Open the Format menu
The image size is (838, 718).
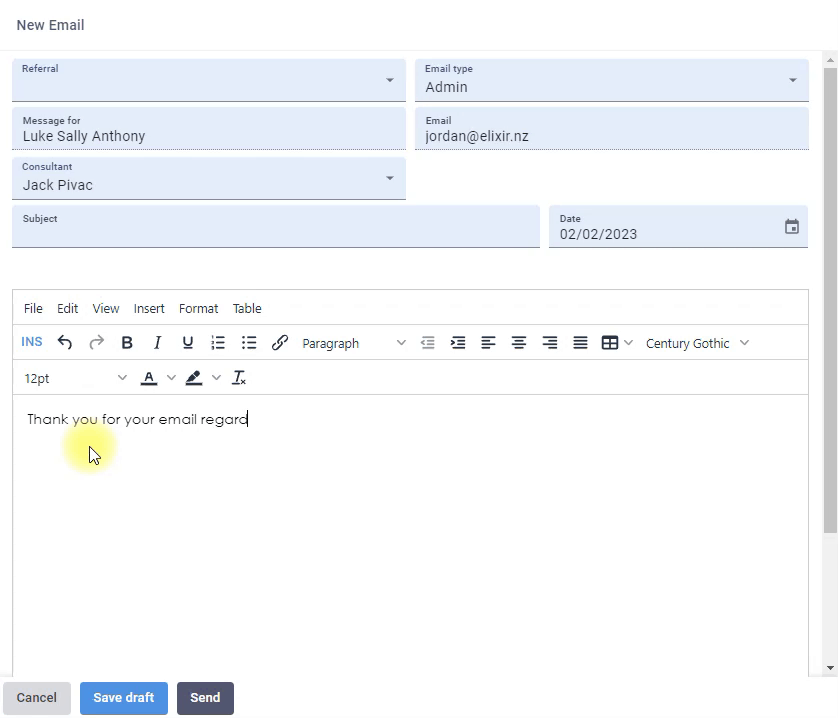coord(198,308)
